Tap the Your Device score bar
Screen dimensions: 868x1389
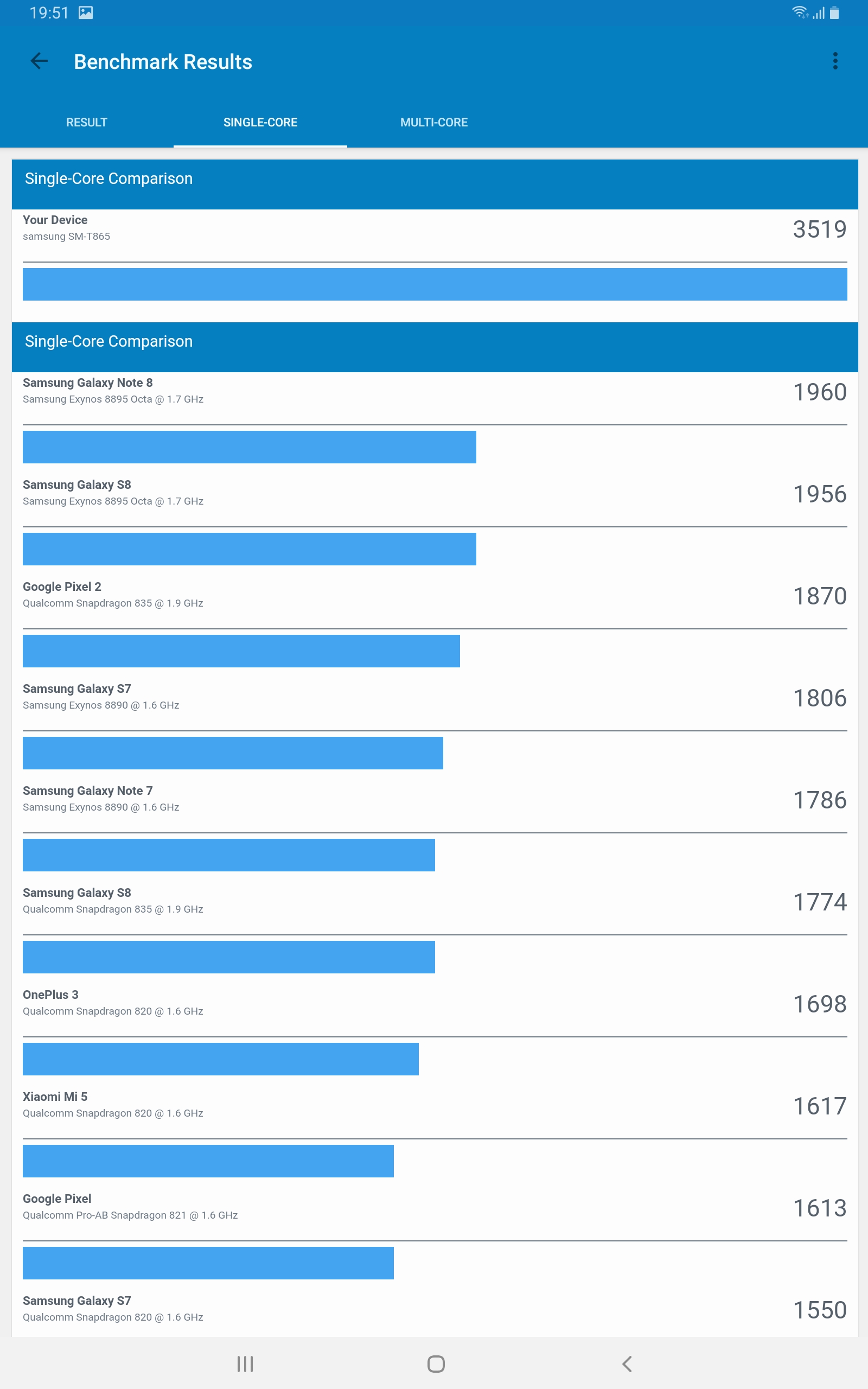pyautogui.click(x=435, y=284)
